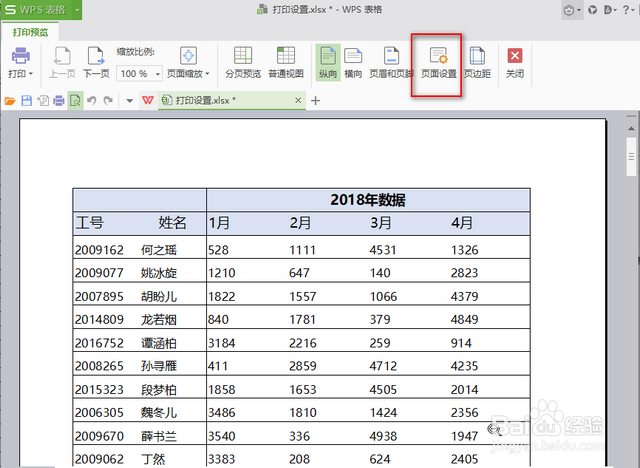This screenshot has height=468, width=640.
Task: Click the name 龙若烟
Action: (159, 319)
